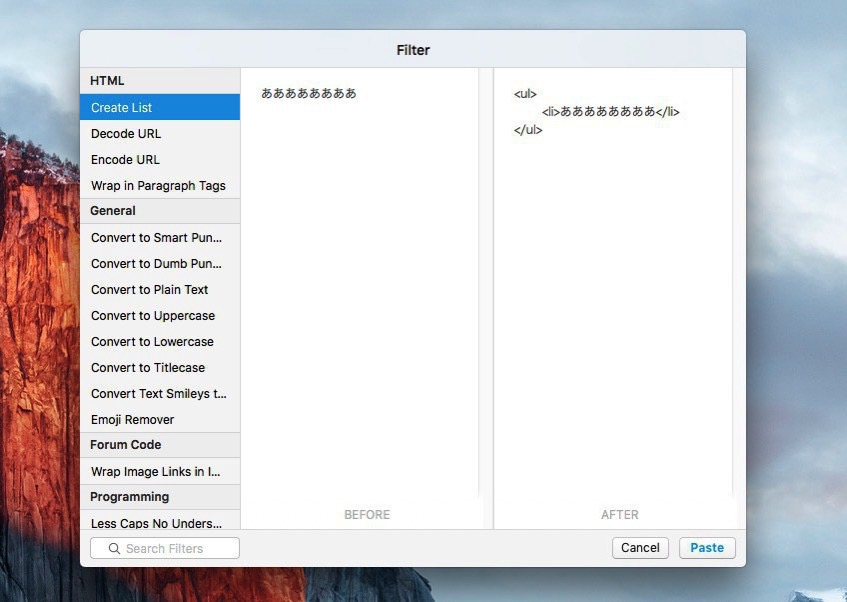Image resolution: width=847 pixels, height=602 pixels.
Task: Choose Less Caps No Underscores filter
Action: (160, 521)
